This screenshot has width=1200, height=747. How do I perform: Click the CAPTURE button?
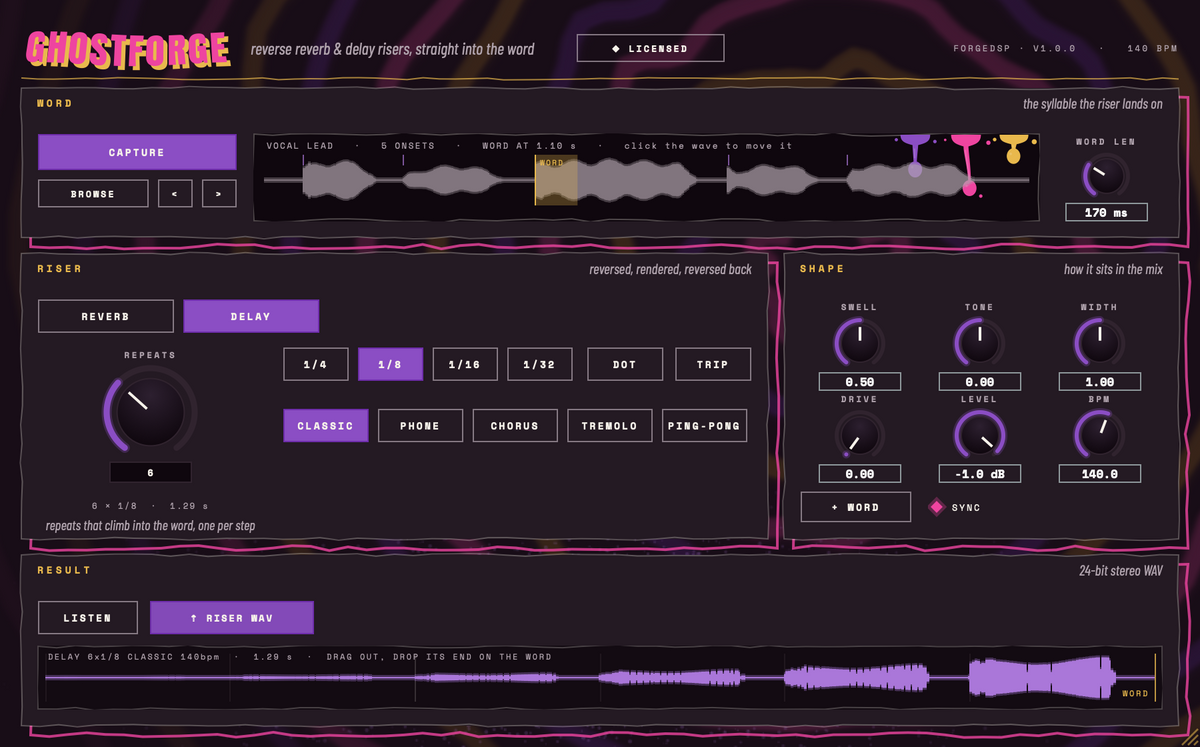tap(137, 152)
